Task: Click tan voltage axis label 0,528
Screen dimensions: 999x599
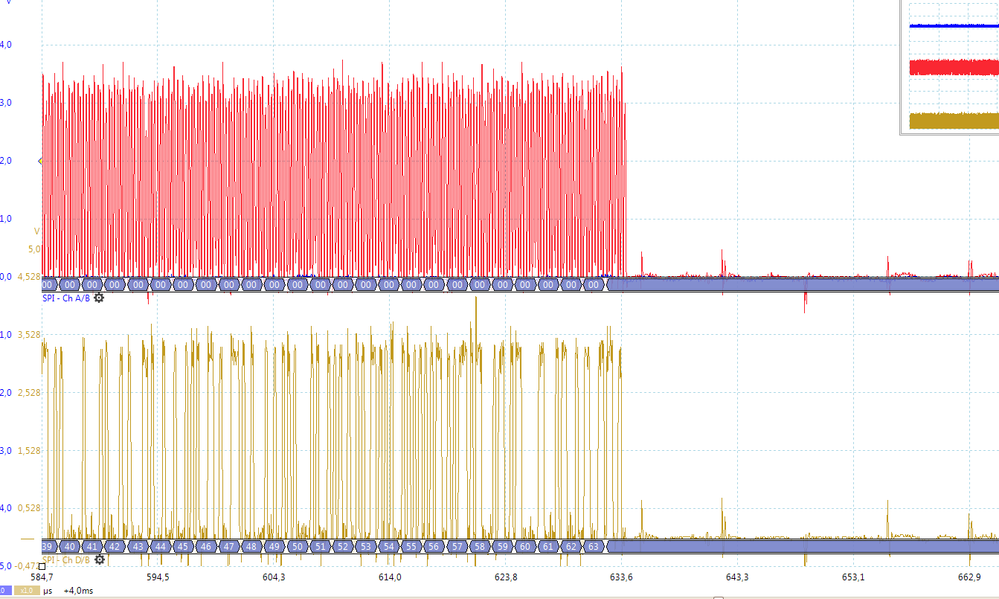Action: pos(29,508)
